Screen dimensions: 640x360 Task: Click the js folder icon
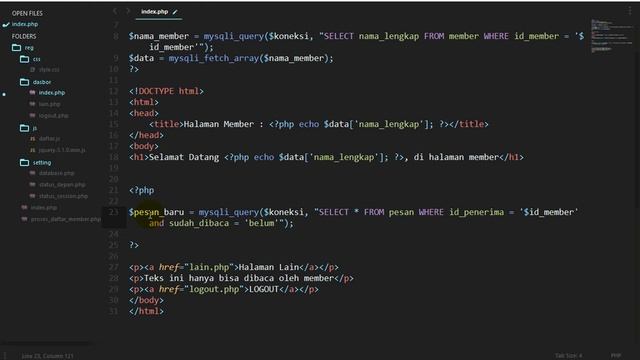24,128
